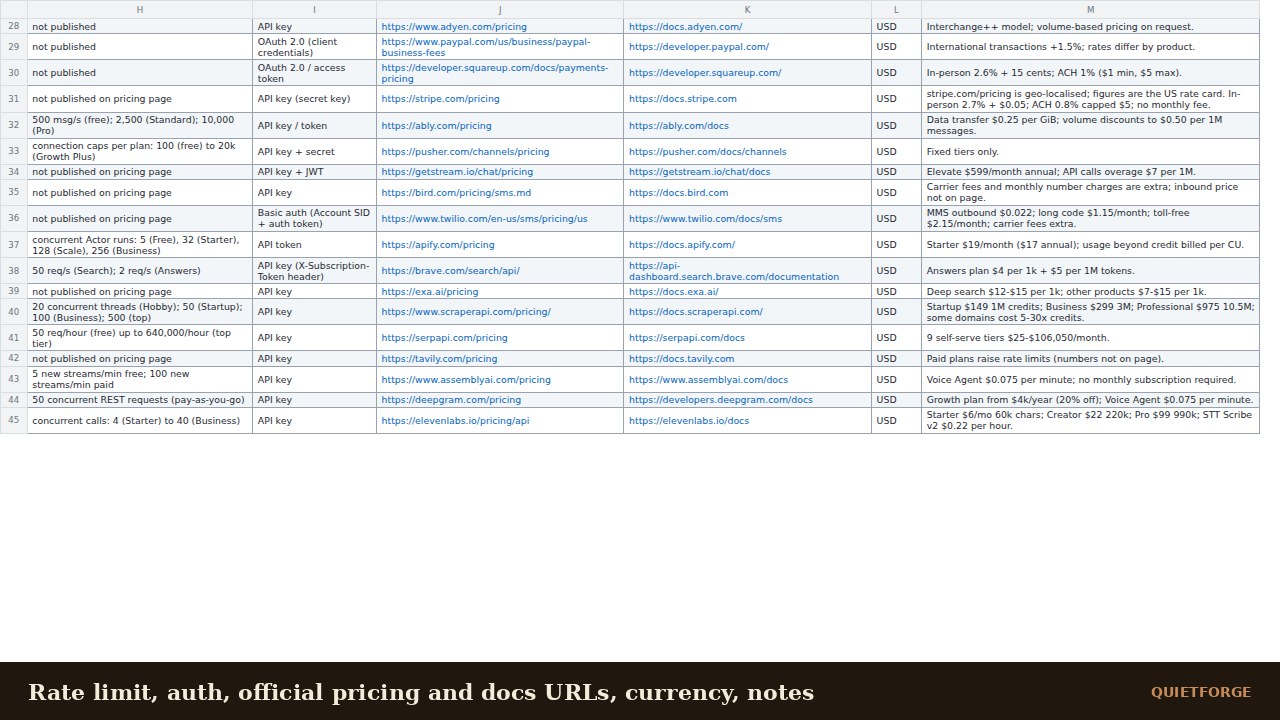Open https://docs.tavily.com link
This screenshot has height=720, width=1280.
coord(682,359)
